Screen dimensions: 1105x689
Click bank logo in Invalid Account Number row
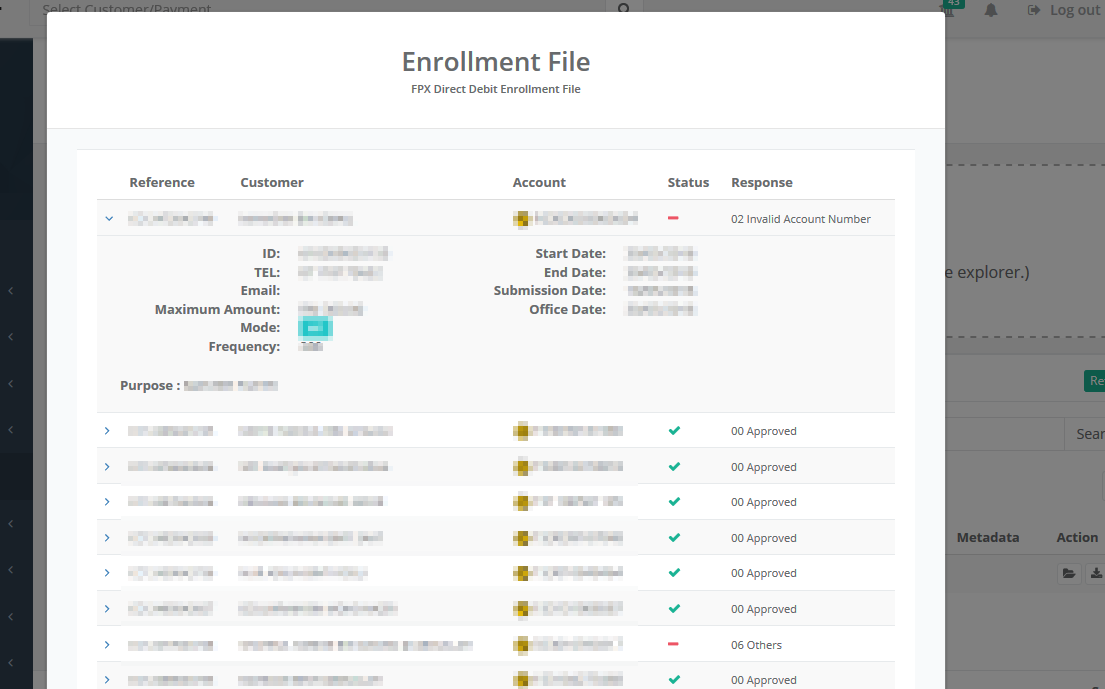point(521,218)
